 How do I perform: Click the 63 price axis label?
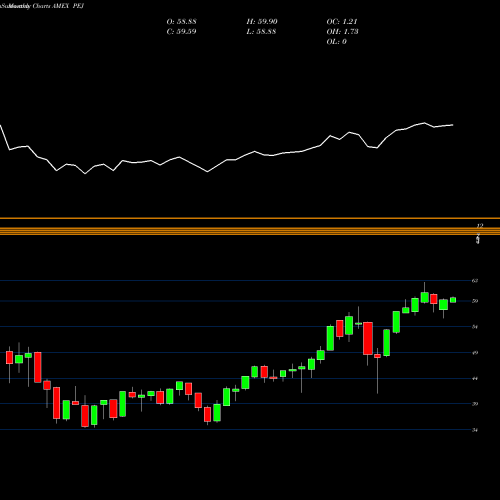tap(475, 281)
